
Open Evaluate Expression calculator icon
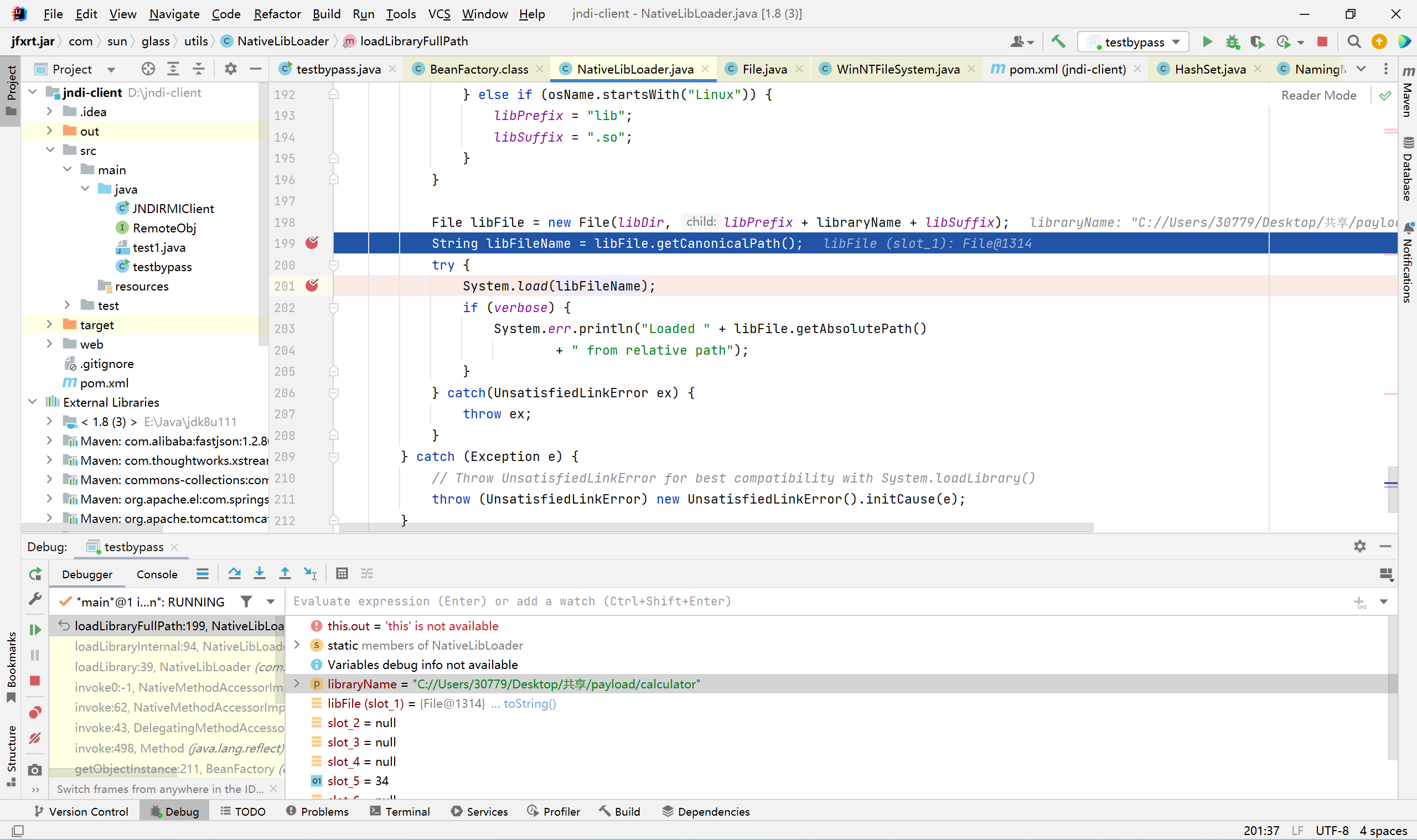tap(342, 573)
